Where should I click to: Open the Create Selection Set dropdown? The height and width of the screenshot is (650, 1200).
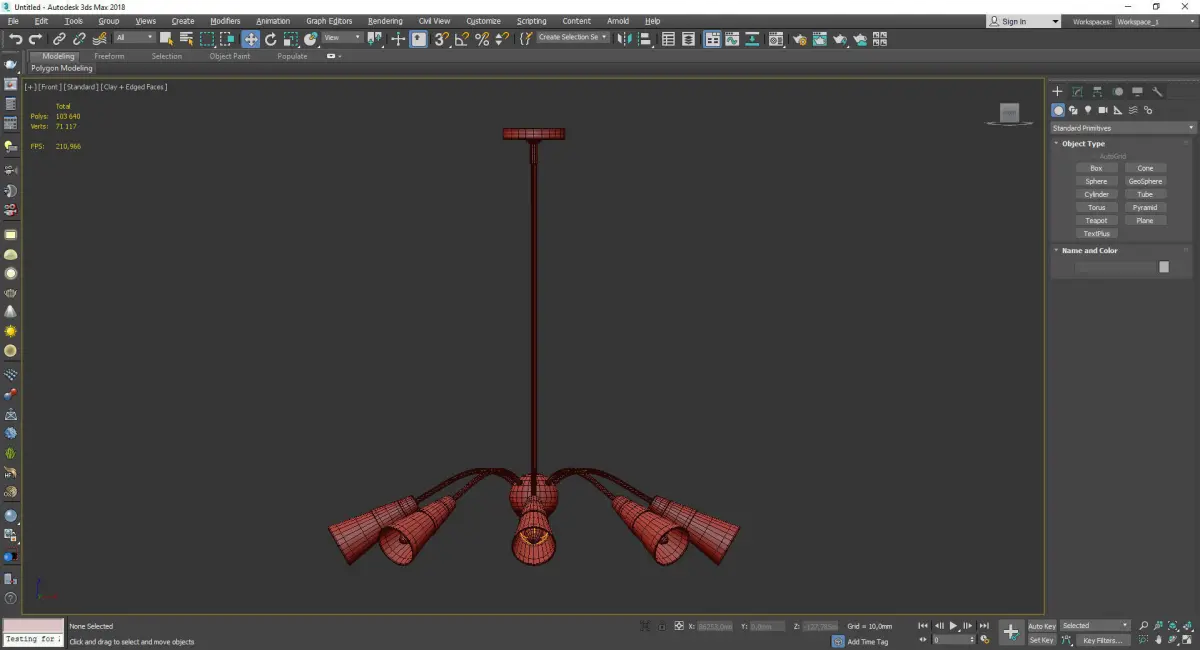click(x=573, y=38)
